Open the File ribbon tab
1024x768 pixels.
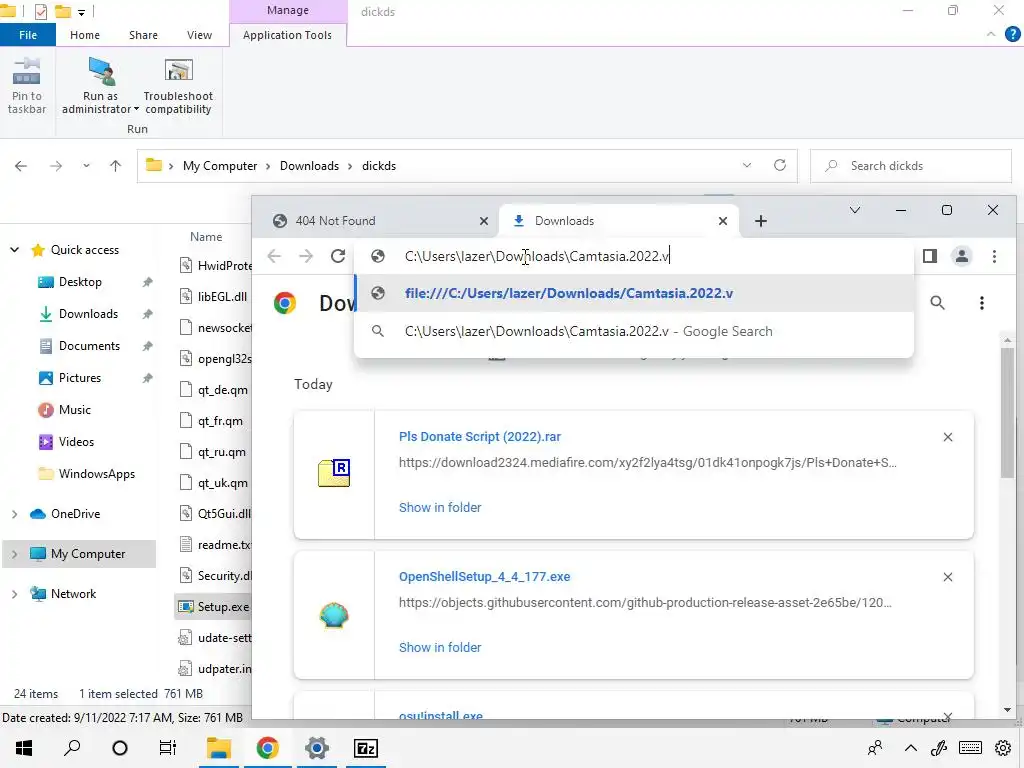[27, 35]
